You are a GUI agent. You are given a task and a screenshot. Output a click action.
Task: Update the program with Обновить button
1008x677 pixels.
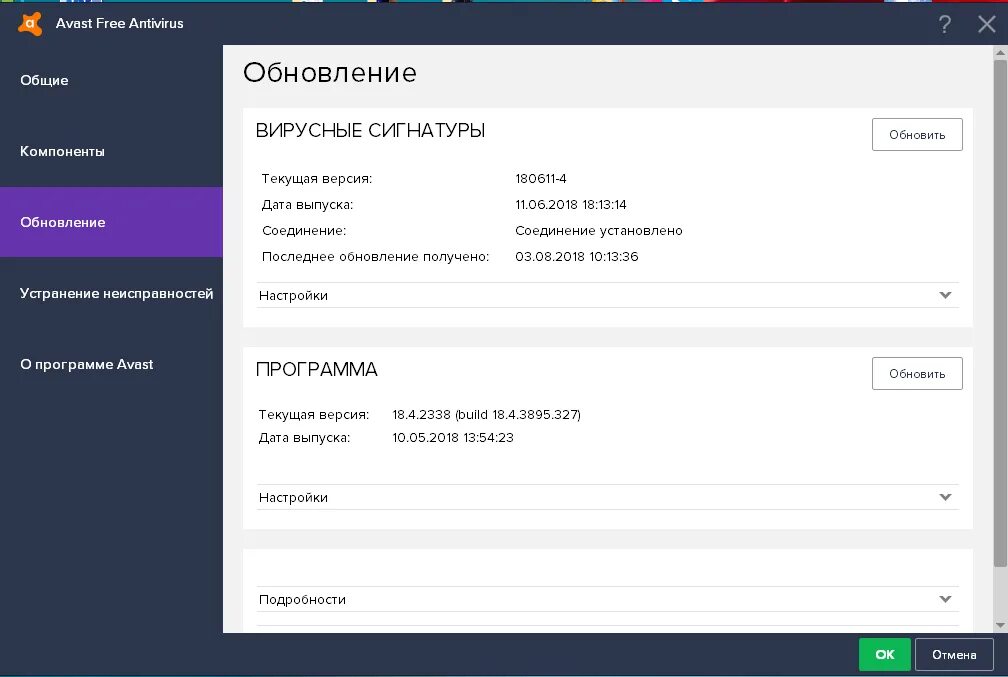pos(917,374)
